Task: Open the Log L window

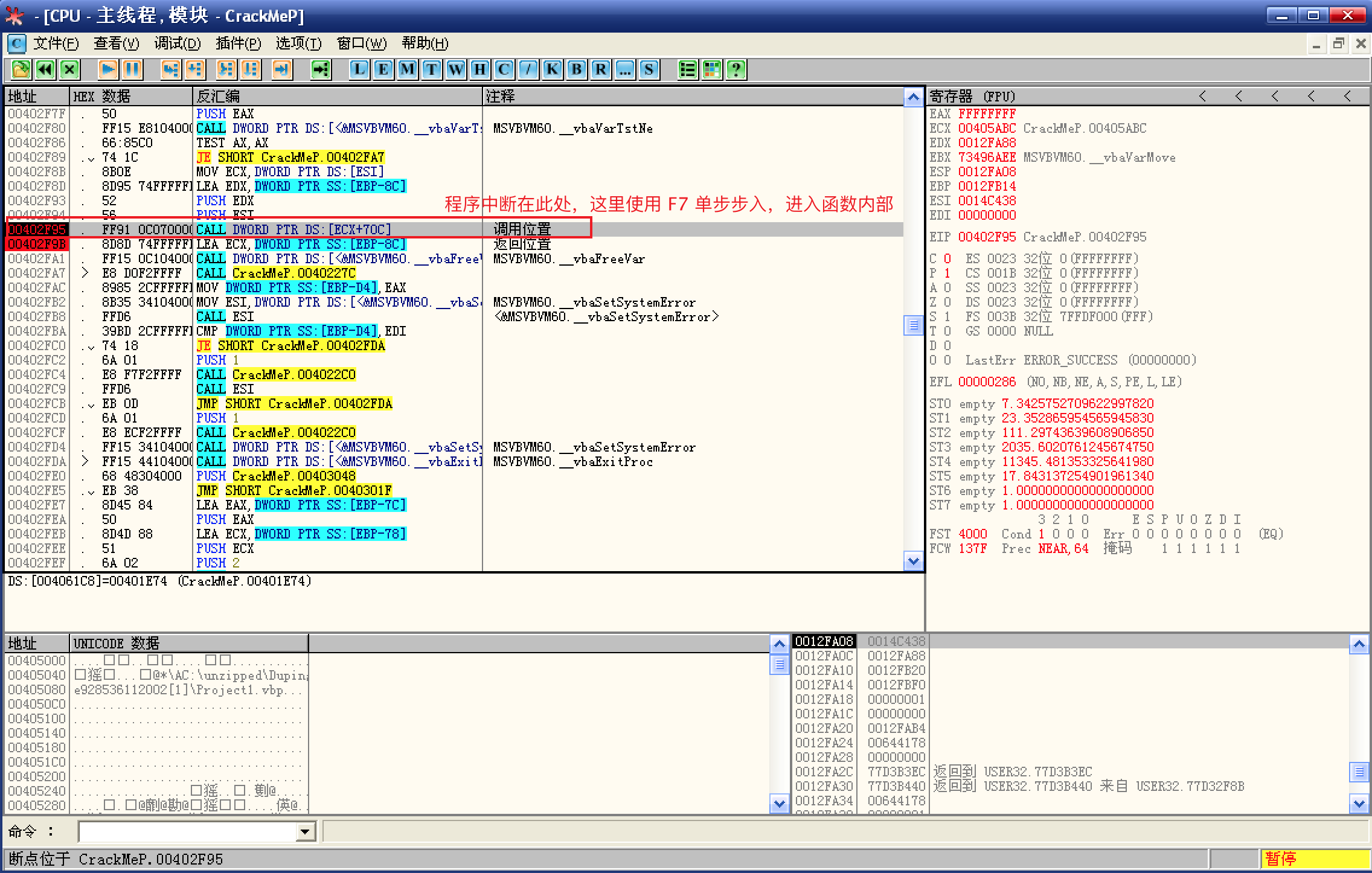Action: [x=359, y=69]
